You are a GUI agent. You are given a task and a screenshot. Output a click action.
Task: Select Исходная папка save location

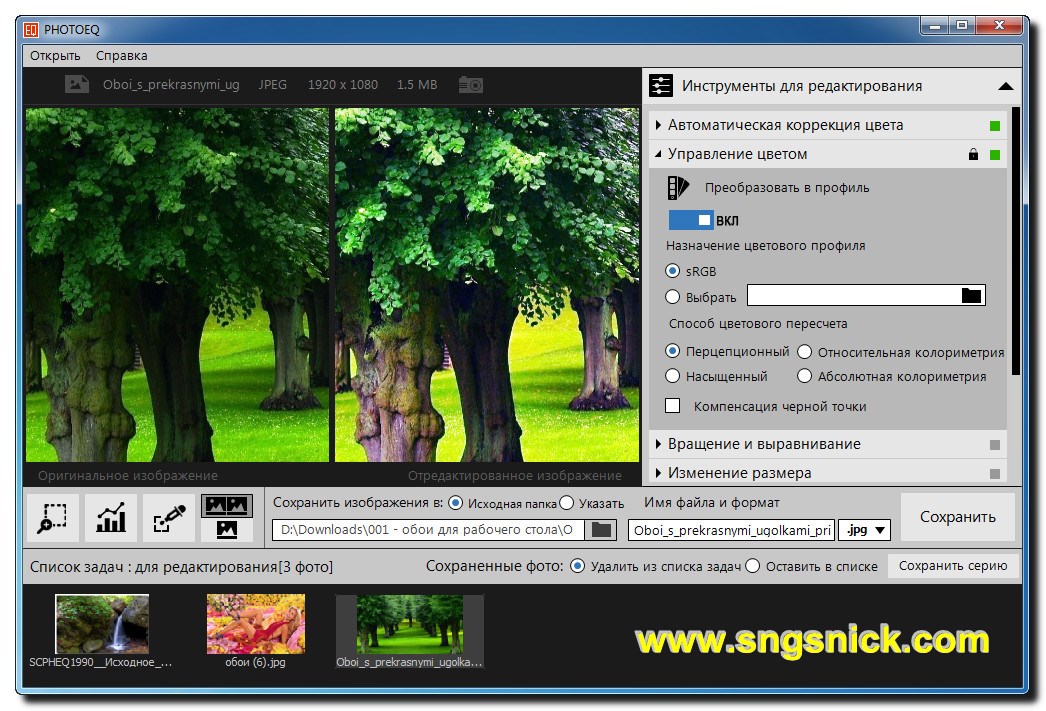pos(455,503)
